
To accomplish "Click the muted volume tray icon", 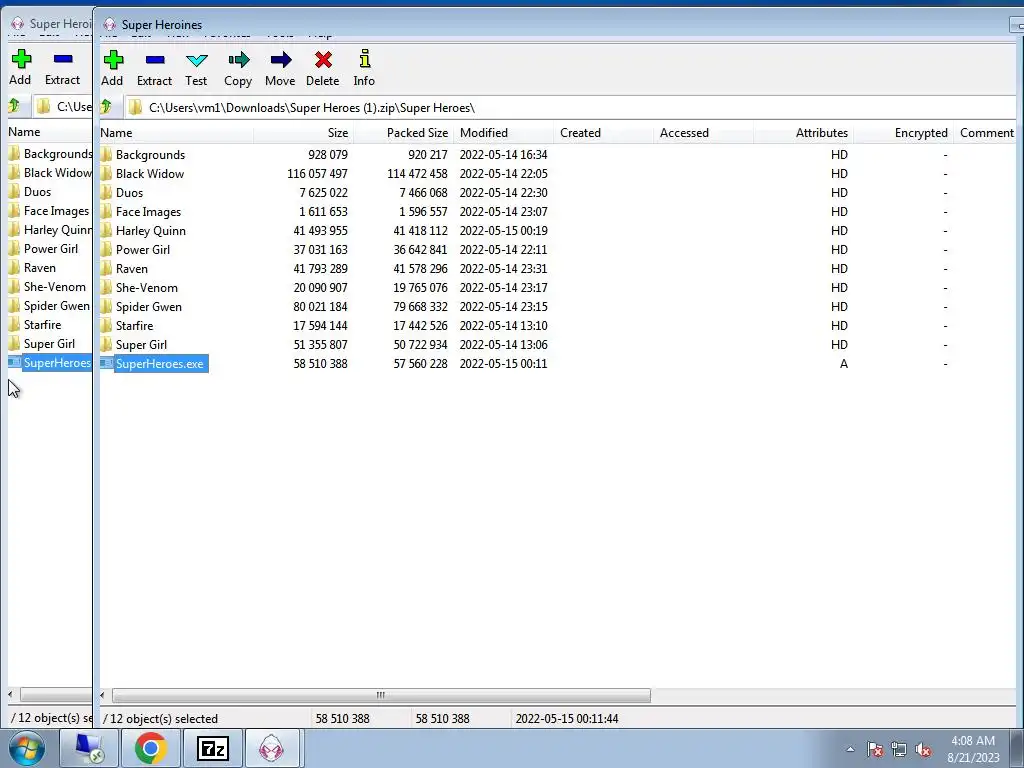I will [x=923, y=749].
